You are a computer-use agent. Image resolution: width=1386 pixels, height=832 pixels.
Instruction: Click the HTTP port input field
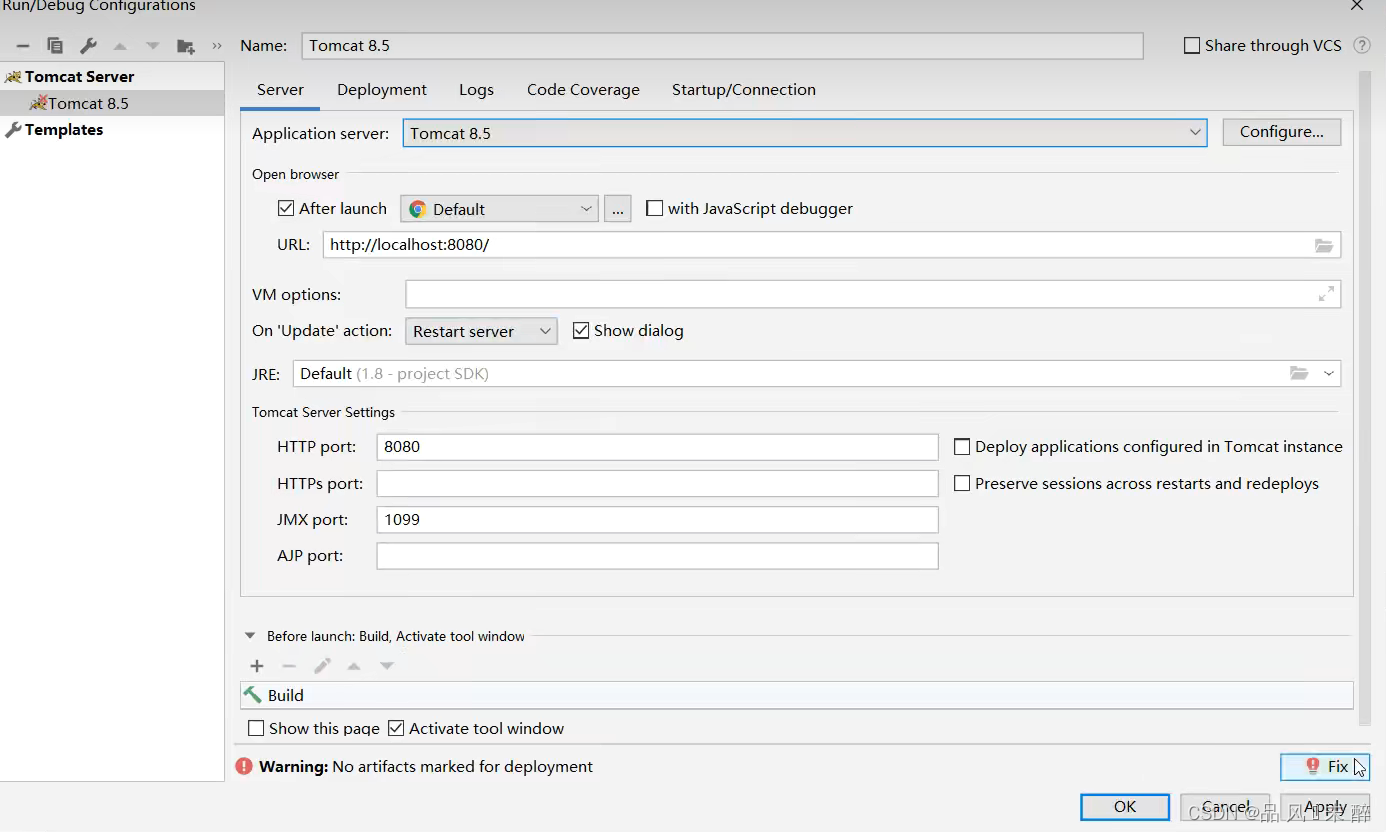657,447
